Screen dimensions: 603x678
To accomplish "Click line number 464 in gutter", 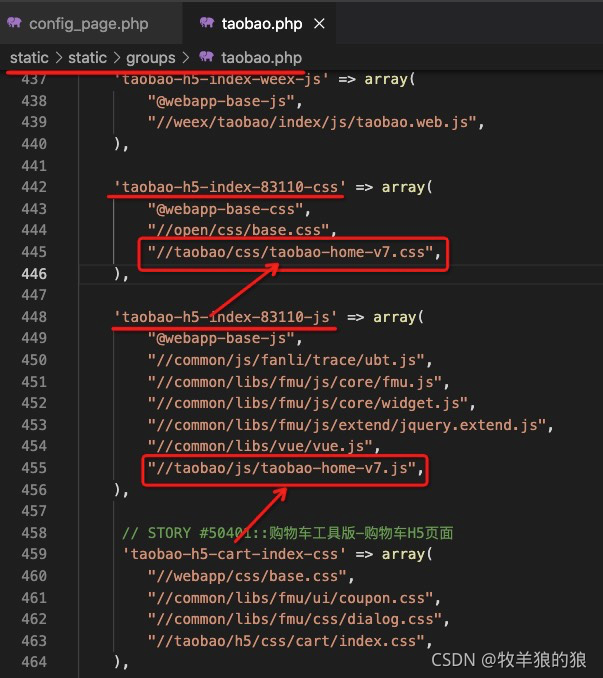I will point(34,662).
